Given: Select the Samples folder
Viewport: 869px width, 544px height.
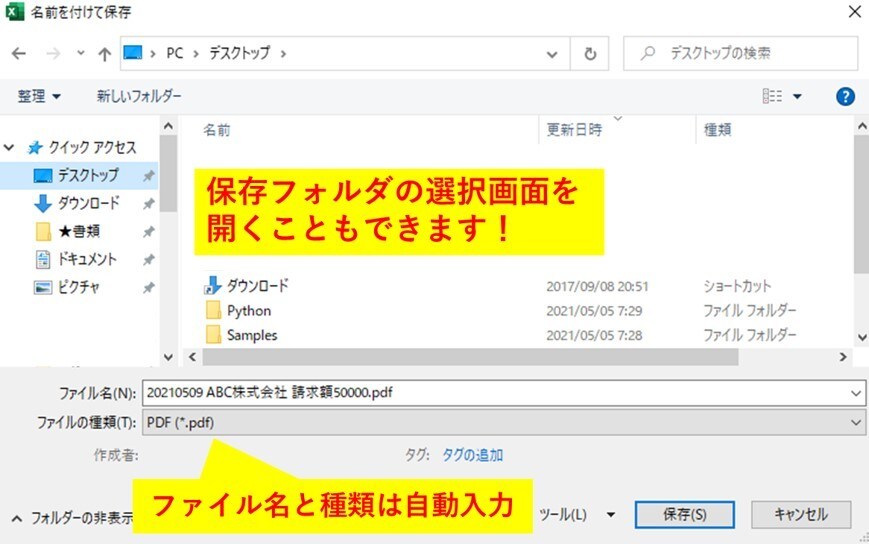Looking at the screenshot, I should 252,335.
